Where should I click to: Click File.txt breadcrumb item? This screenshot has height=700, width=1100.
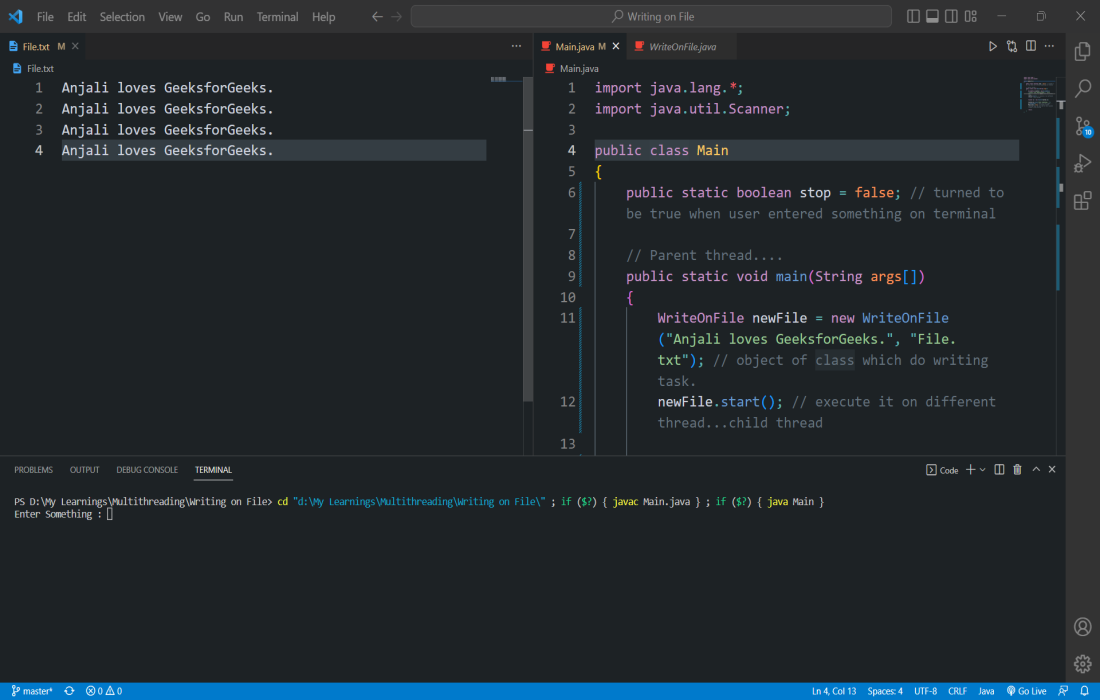(x=34, y=69)
